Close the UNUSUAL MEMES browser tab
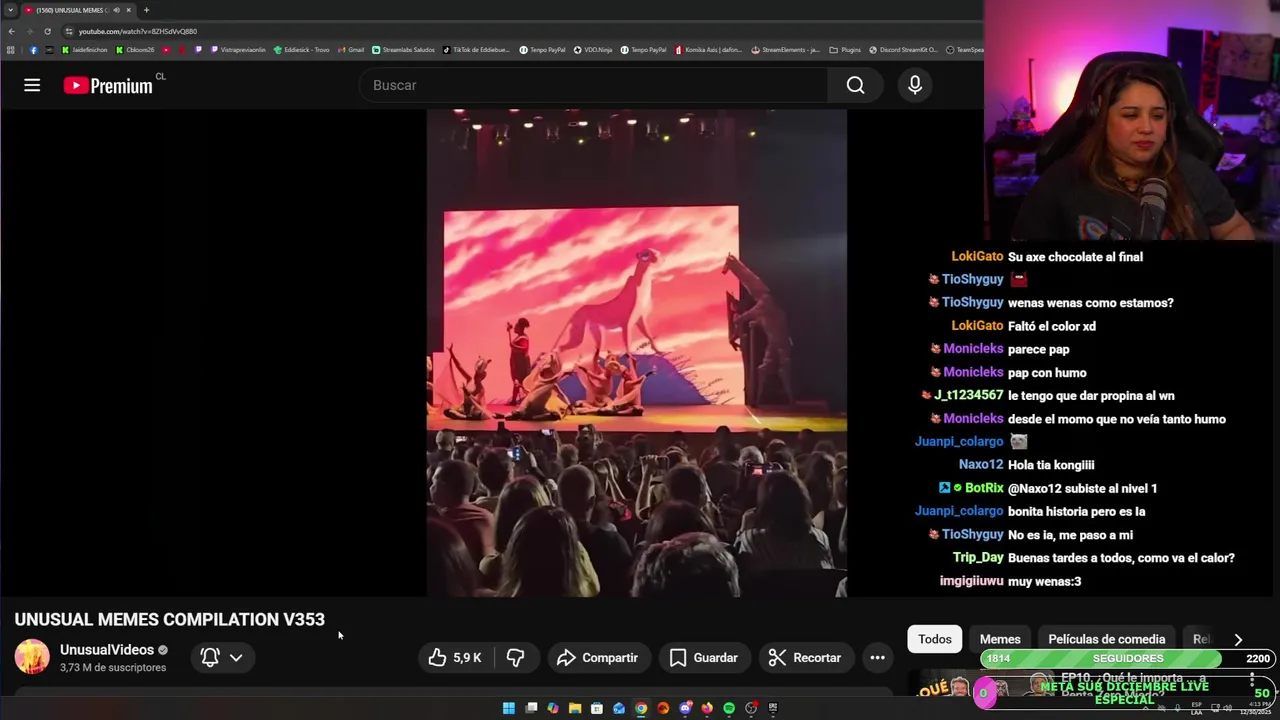The width and height of the screenshot is (1280, 720). 128,10
